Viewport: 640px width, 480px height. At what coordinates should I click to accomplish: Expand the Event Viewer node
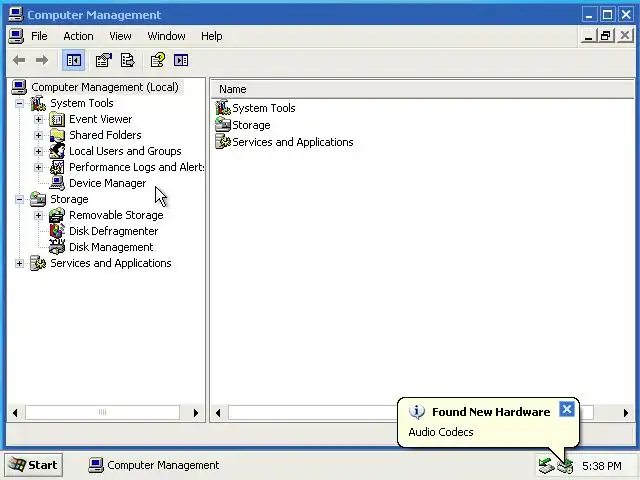coord(38,119)
